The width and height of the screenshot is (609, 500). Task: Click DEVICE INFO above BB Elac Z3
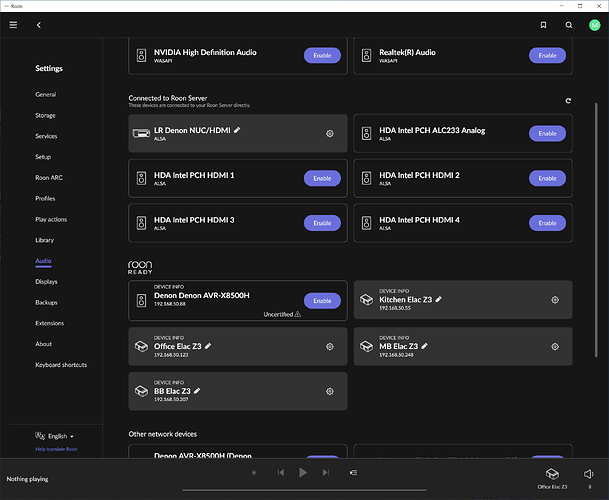point(169,382)
